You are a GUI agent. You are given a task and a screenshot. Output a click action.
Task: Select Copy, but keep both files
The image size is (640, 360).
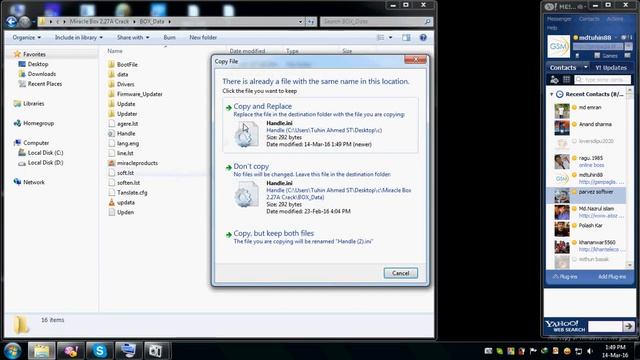(320, 237)
